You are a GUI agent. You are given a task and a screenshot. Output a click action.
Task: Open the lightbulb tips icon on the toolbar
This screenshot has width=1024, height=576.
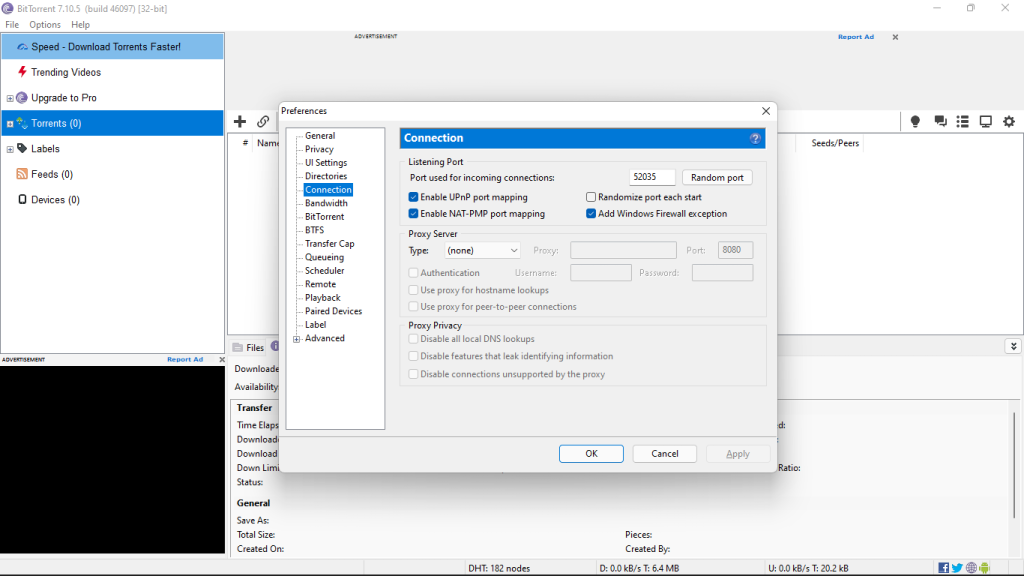tap(915, 121)
